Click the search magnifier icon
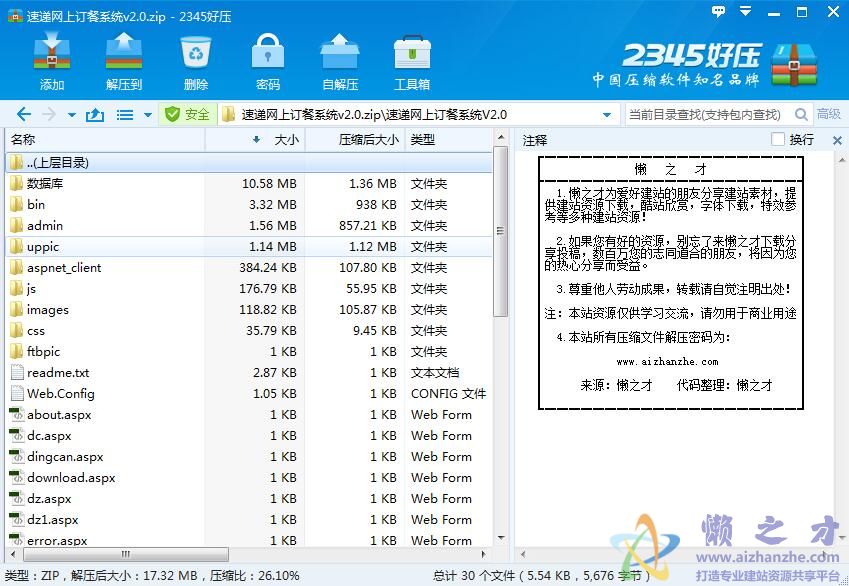This screenshot has height=586, width=849. [x=801, y=114]
